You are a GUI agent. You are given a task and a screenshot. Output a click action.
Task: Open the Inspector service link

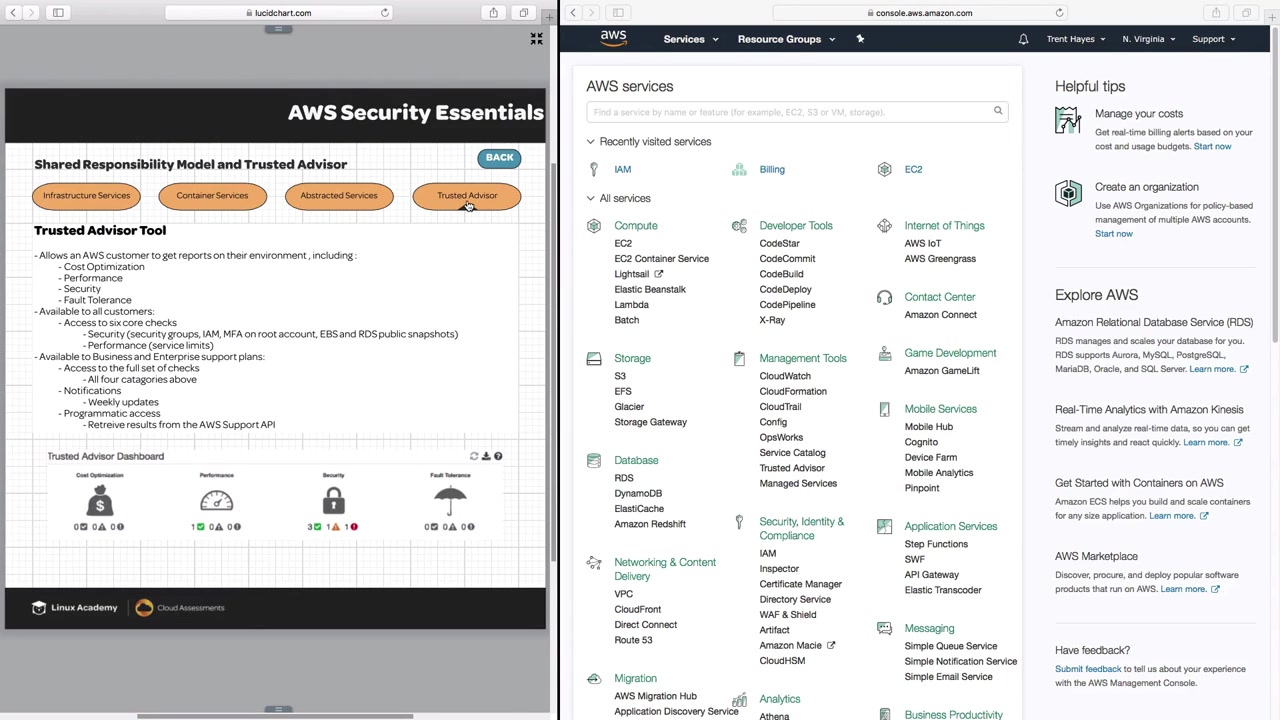(779, 569)
